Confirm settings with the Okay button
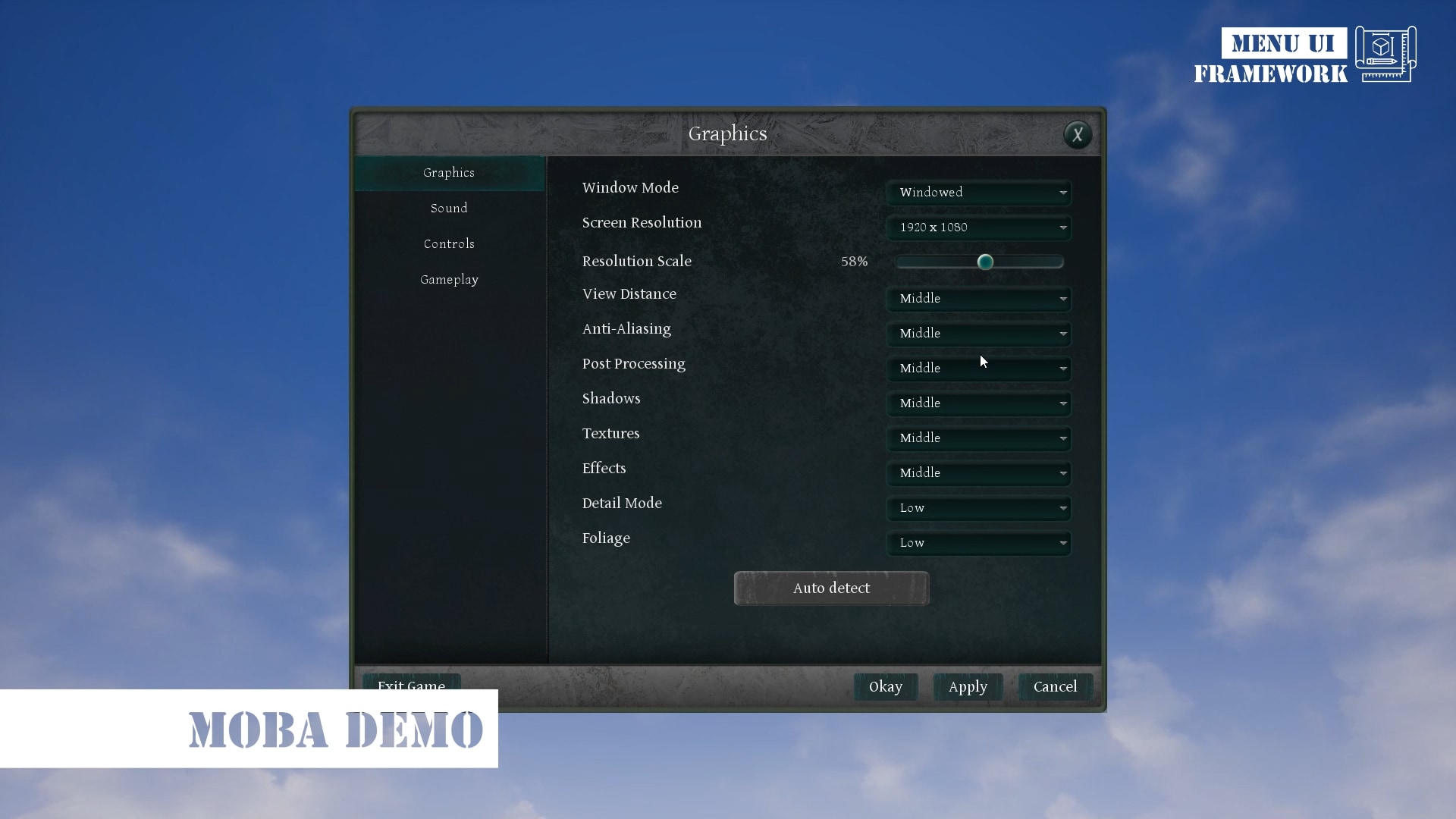Screen dimensions: 1456x819 click(885, 687)
